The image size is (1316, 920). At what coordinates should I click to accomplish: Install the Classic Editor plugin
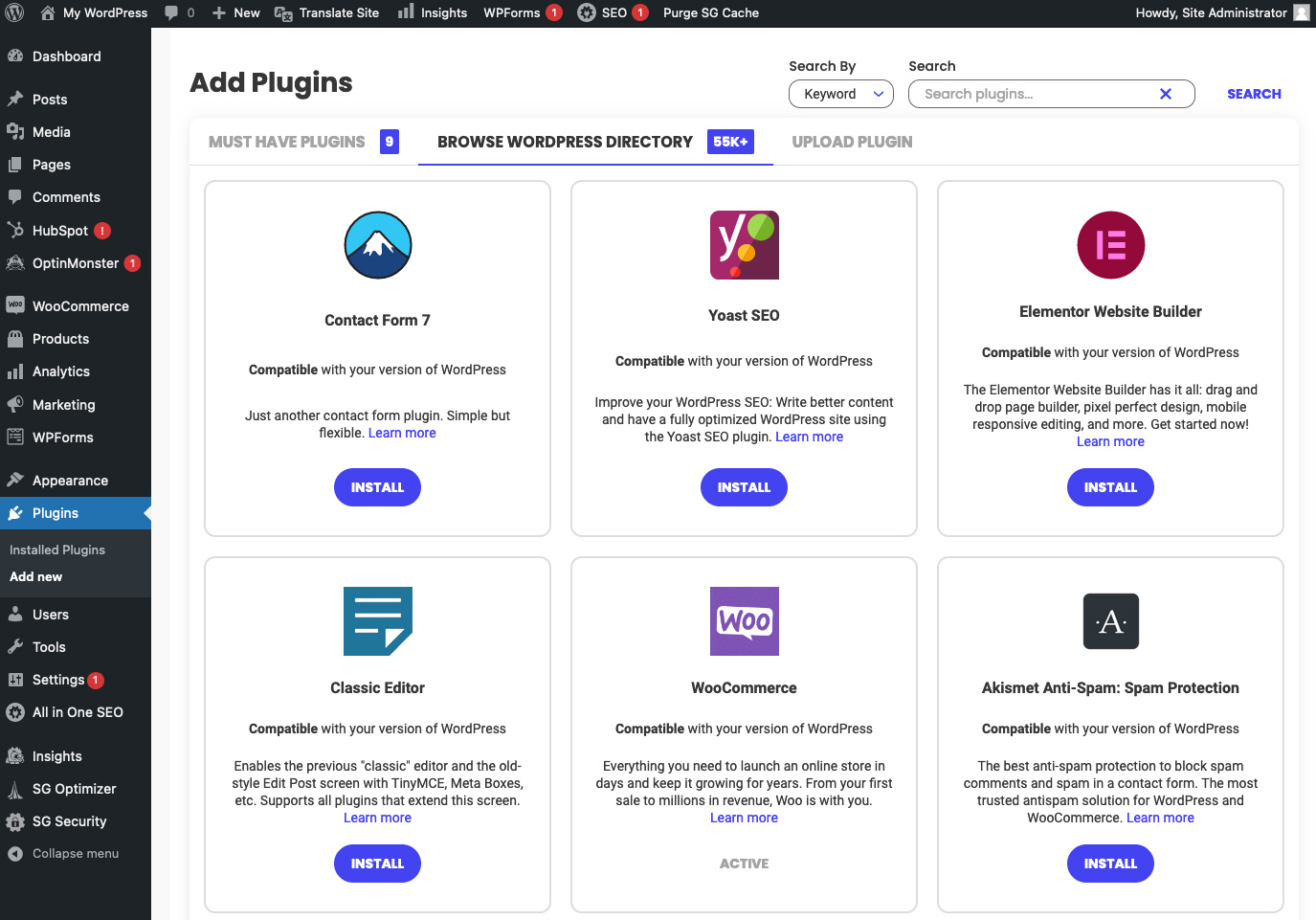pos(377,864)
